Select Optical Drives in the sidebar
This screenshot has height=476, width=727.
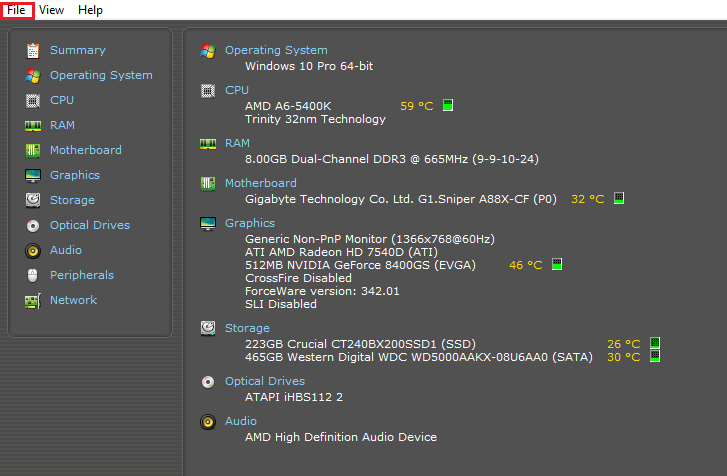tap(90, 225)
